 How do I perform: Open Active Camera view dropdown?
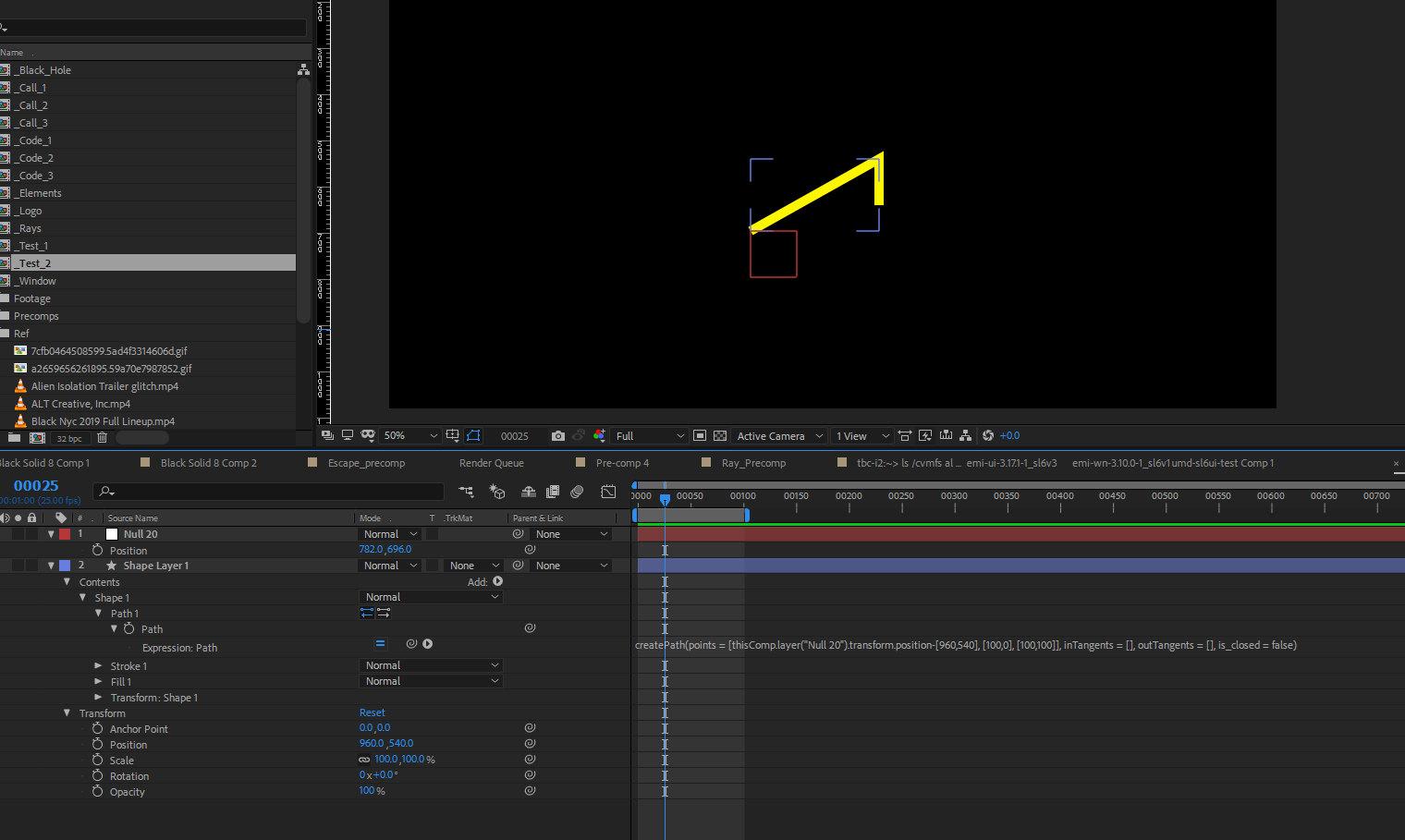point(780,435)
